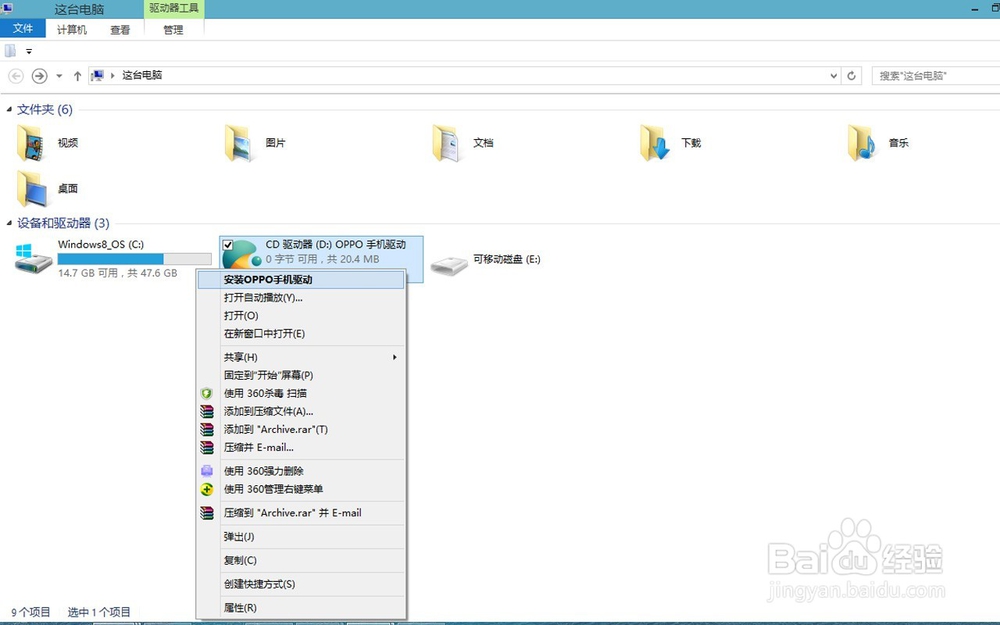Choose 属性(R) from context menu

pos(301,607)
